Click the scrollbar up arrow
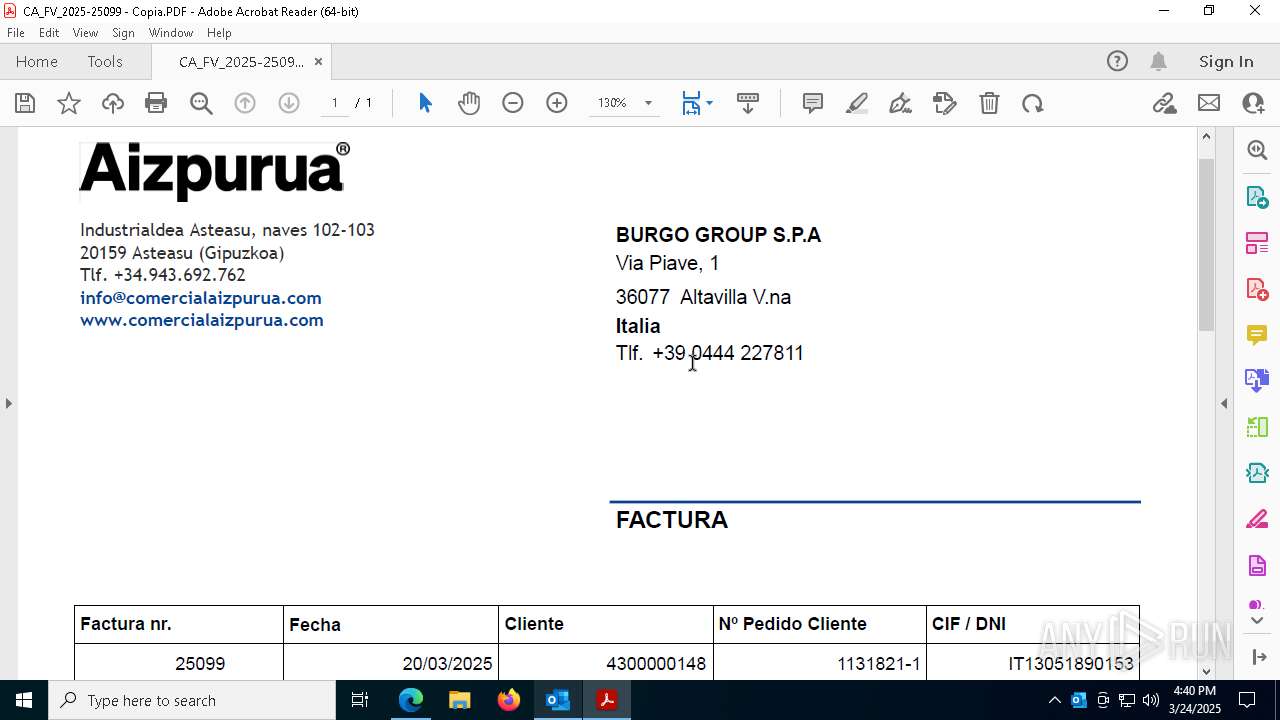Screen dimensions: 1280x720 click(x=1206, y=136)
